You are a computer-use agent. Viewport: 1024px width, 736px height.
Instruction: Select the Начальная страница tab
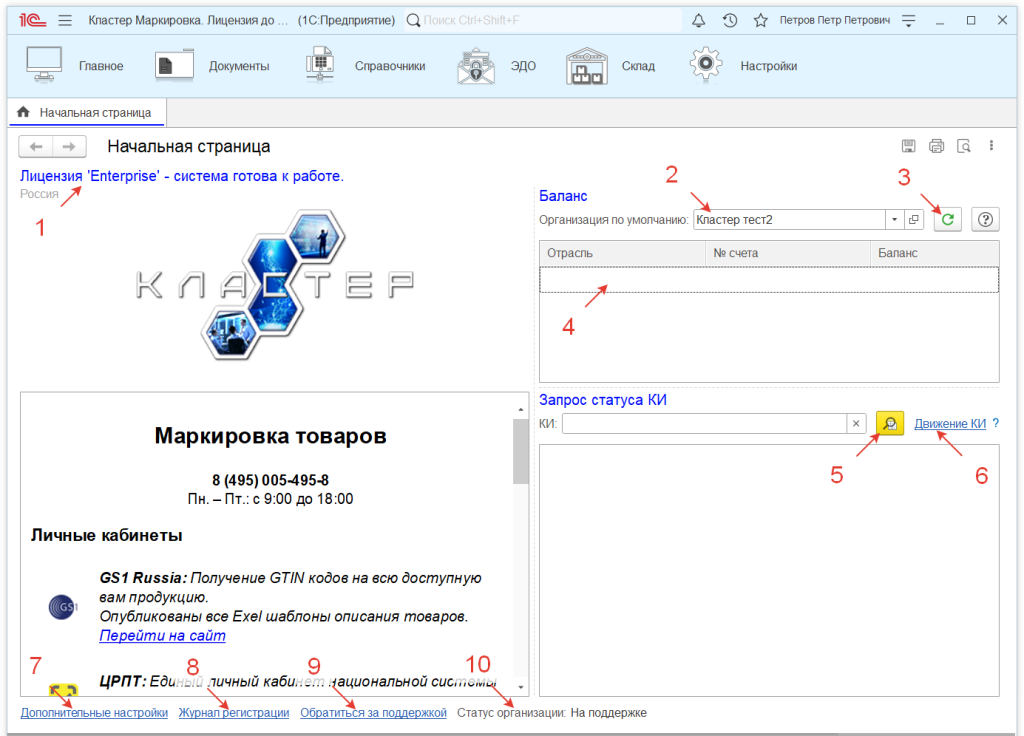[x=87, y=112]
